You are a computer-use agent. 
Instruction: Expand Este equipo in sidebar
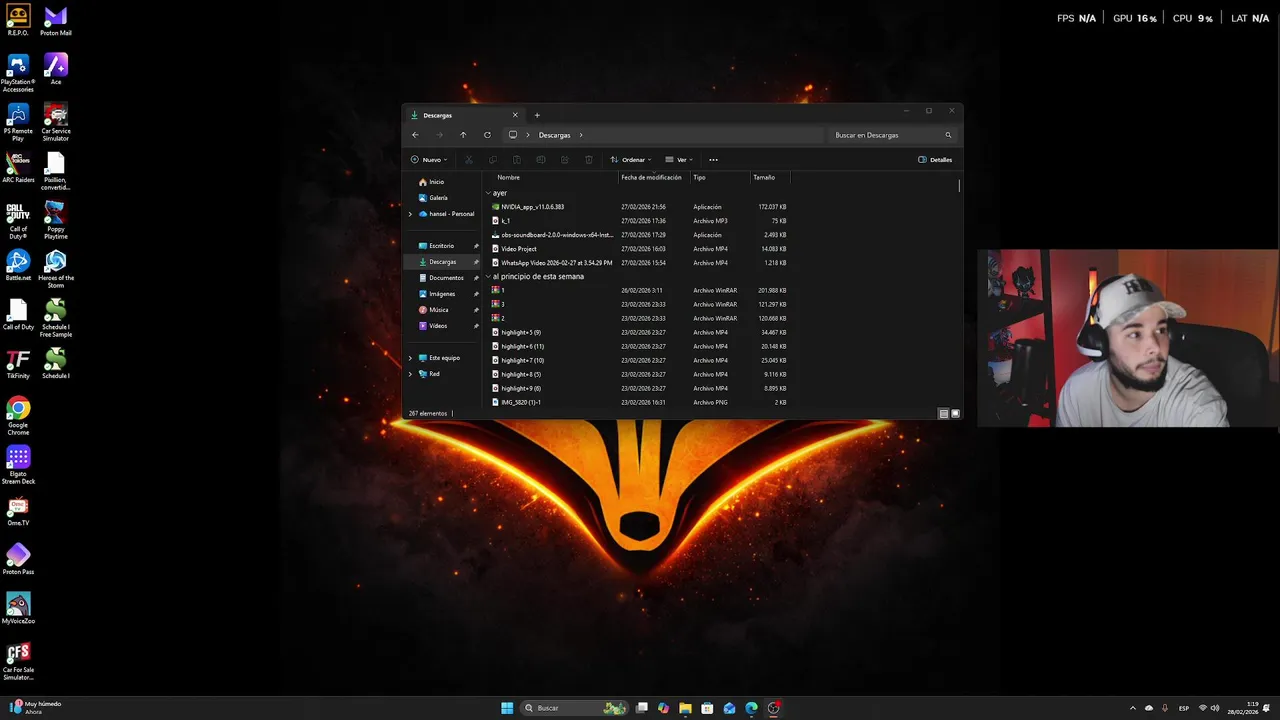tap(410, 358)
